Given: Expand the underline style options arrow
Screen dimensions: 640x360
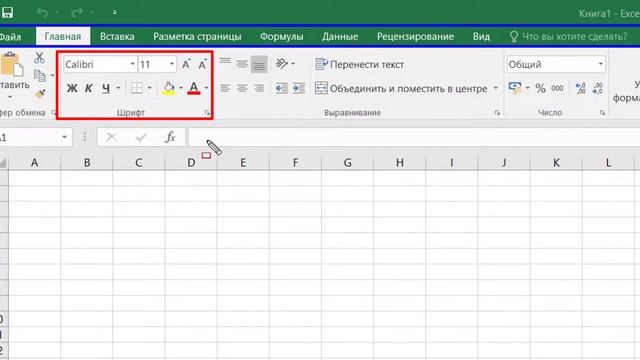Looking at the screenshot, I should pyautogui.click(x=118, y=88).
